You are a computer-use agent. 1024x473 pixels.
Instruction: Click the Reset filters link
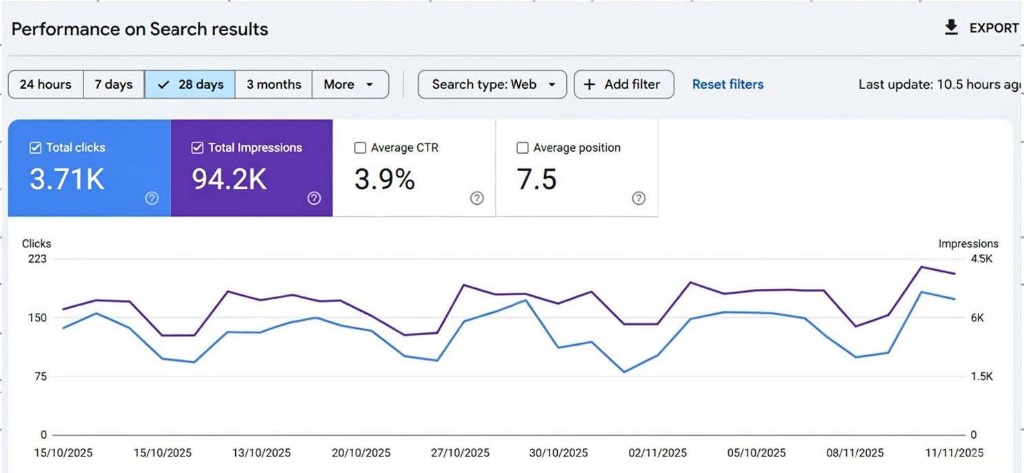click(x=728, y=84)
